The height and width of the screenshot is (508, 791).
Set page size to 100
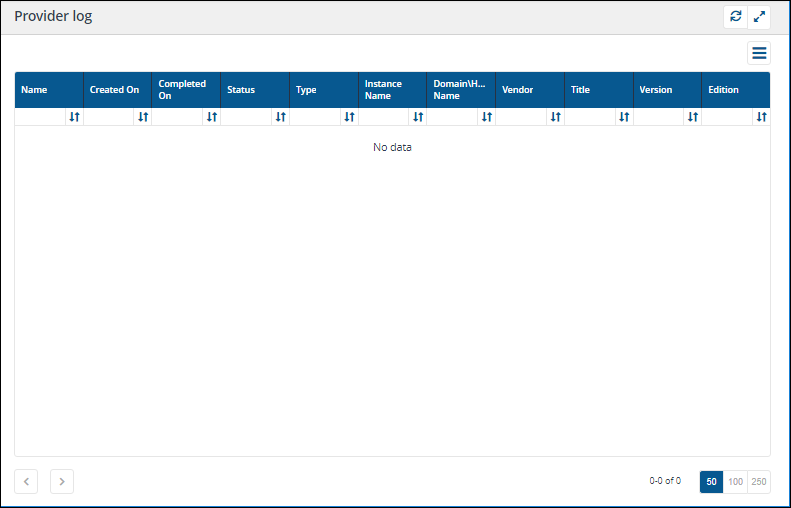pyautogui.click(x=735, y=482)
